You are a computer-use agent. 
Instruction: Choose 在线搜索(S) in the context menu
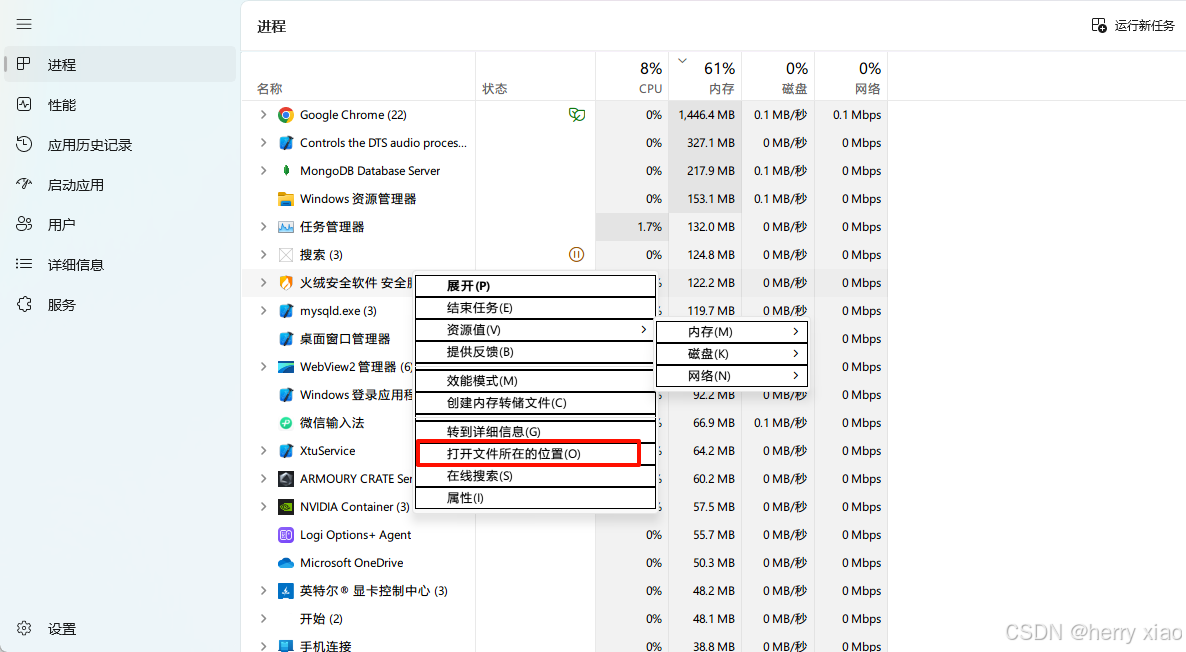[536, 476]
